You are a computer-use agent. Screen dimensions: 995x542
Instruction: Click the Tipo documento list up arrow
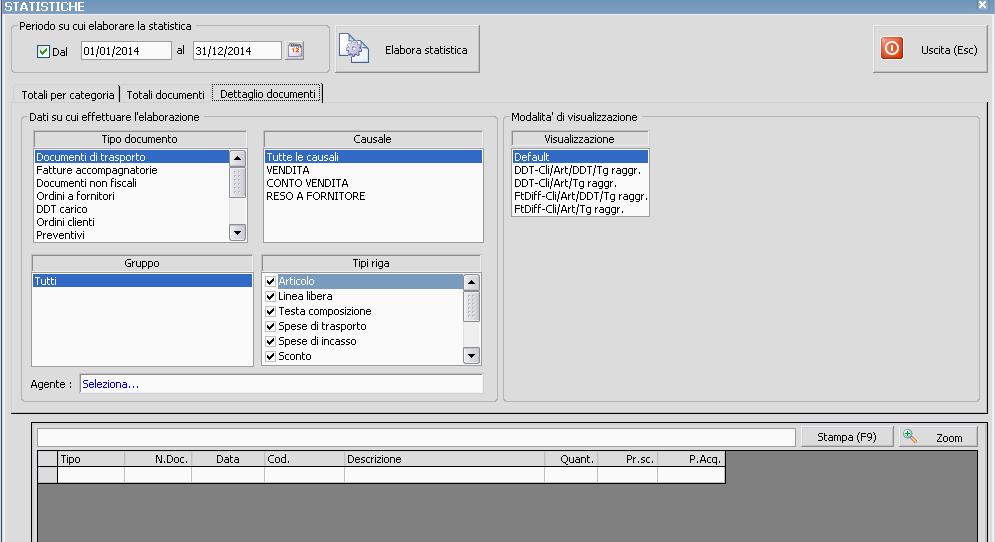[237, 157]
